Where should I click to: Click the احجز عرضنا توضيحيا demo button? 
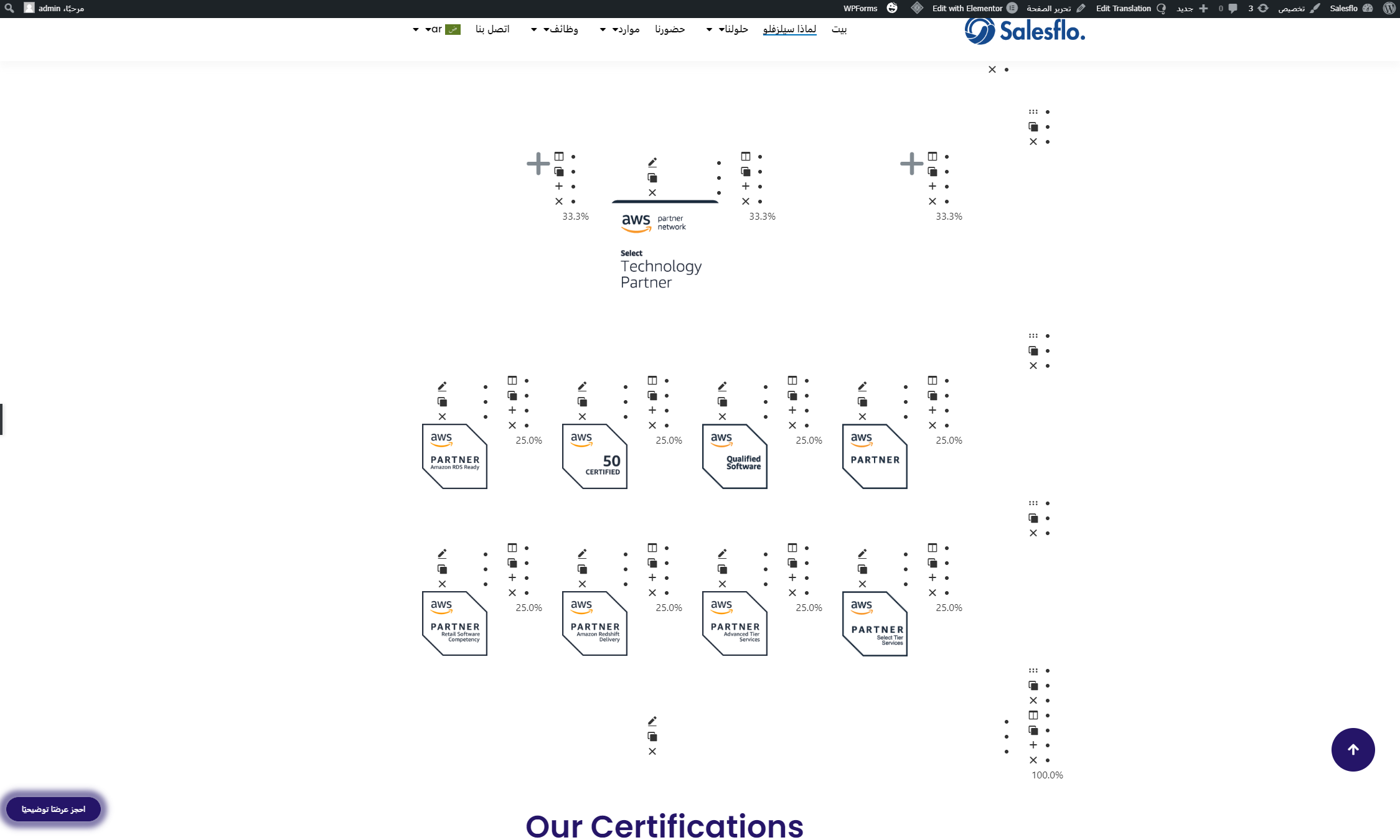[x=54, y=809]
